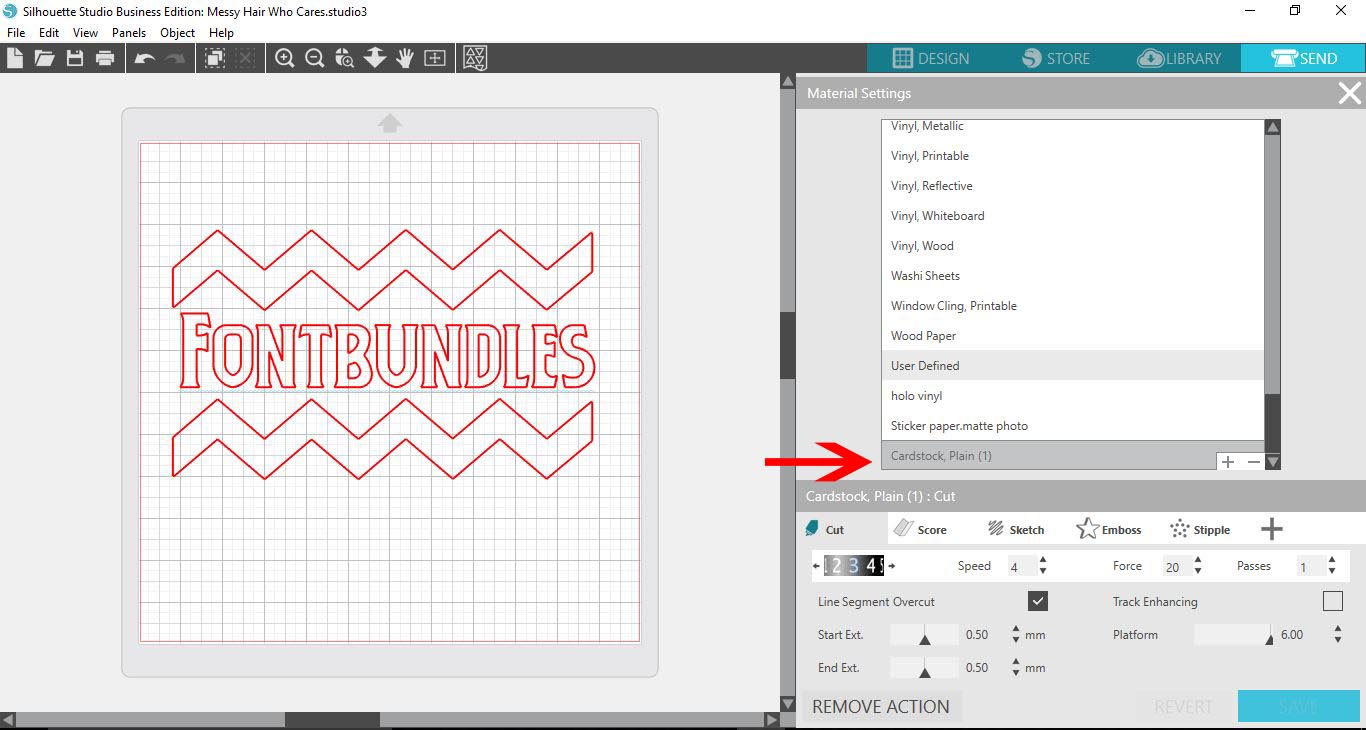Switch to the Stipple action
This screenshot has width=1366, height=730.
tap(1200, 529)
